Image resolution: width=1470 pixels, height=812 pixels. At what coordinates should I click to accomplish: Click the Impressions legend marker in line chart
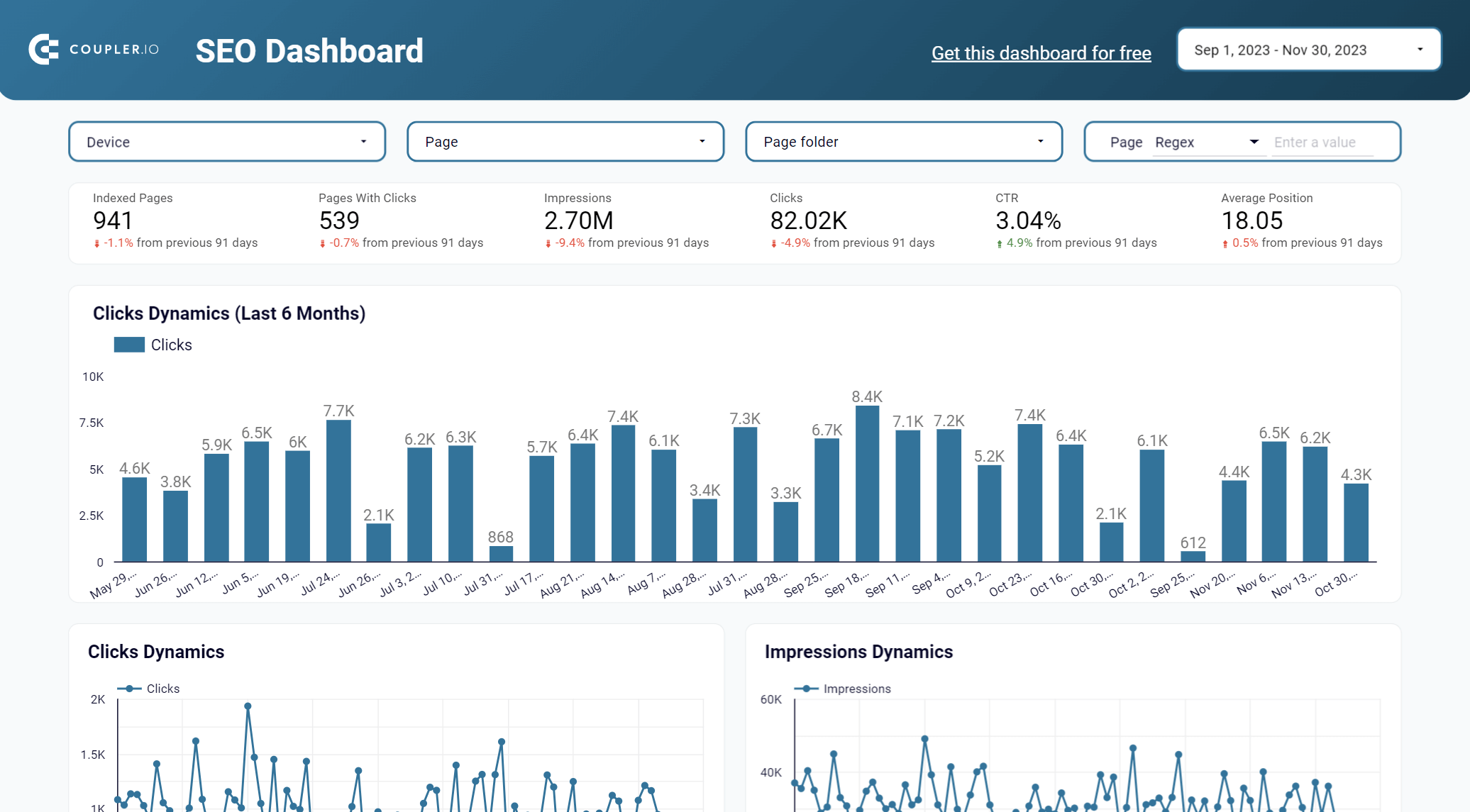point(806,689)
